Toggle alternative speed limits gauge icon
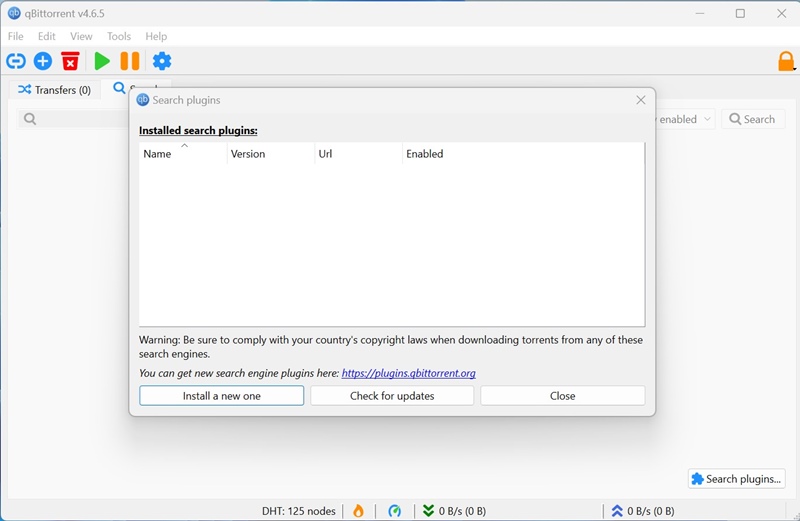Viewport: 800px width, 521px height. pos(394,511)
